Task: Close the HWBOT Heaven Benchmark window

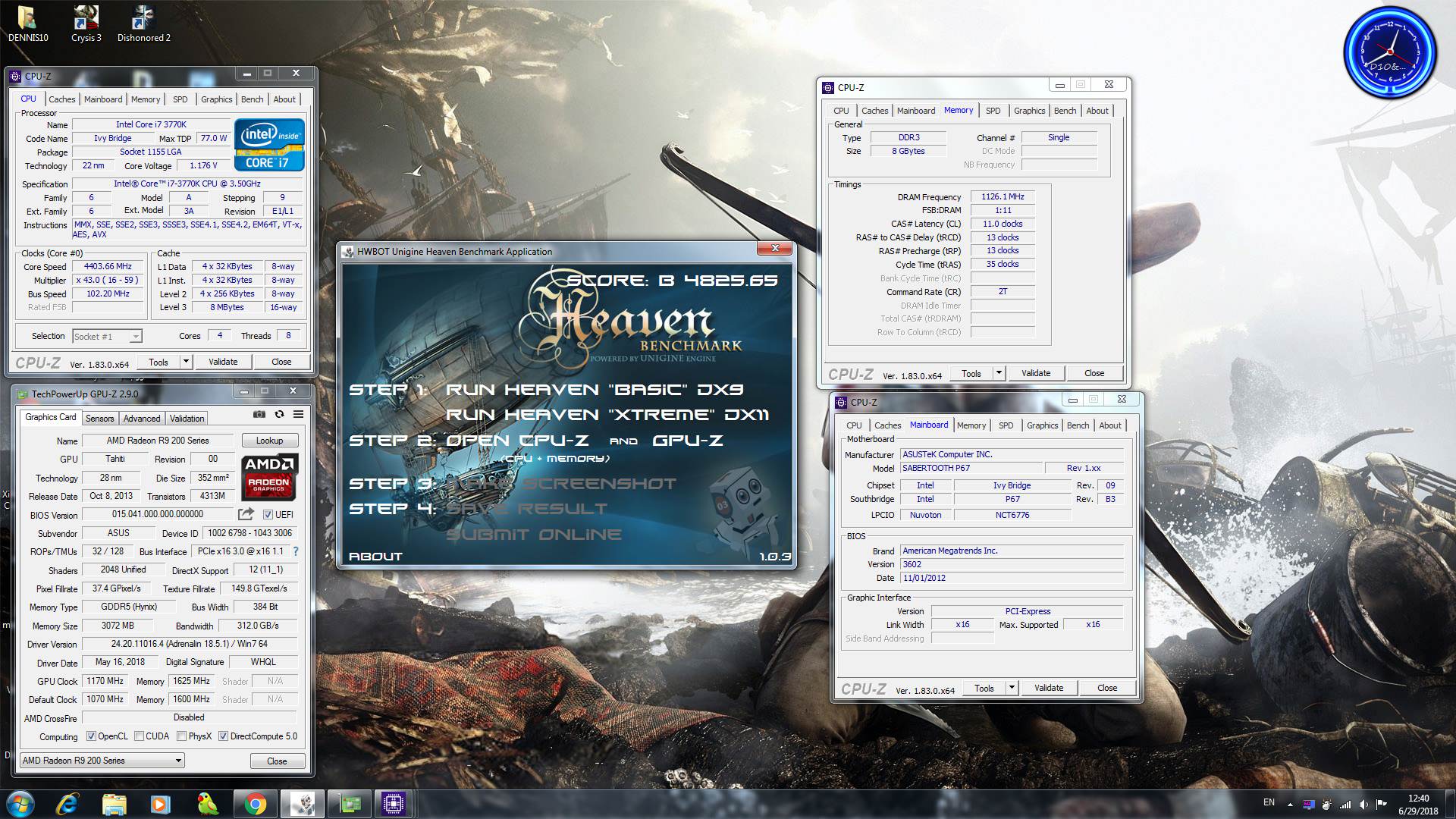Action: (x=775, y=248)
